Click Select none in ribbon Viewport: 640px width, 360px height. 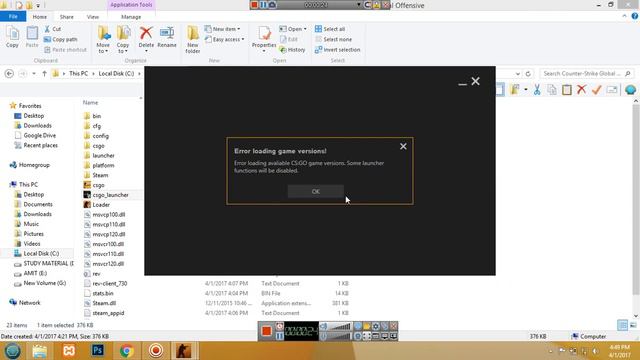pos(333,39)
